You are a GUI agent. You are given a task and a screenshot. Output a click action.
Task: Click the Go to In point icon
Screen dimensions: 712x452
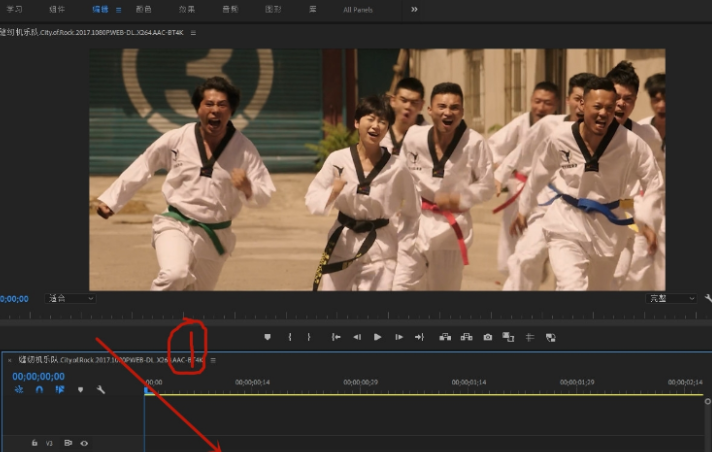click(336, 337)
